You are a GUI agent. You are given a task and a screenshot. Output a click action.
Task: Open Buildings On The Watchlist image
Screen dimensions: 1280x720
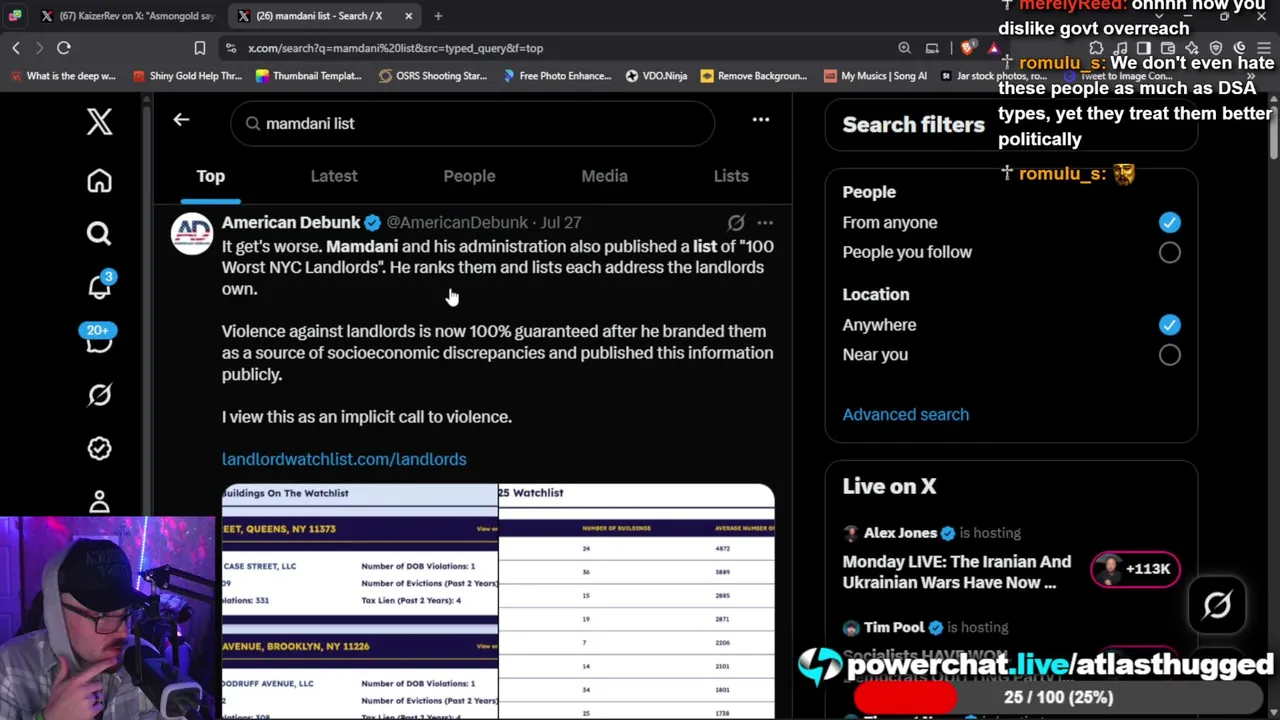pos(359,601)
